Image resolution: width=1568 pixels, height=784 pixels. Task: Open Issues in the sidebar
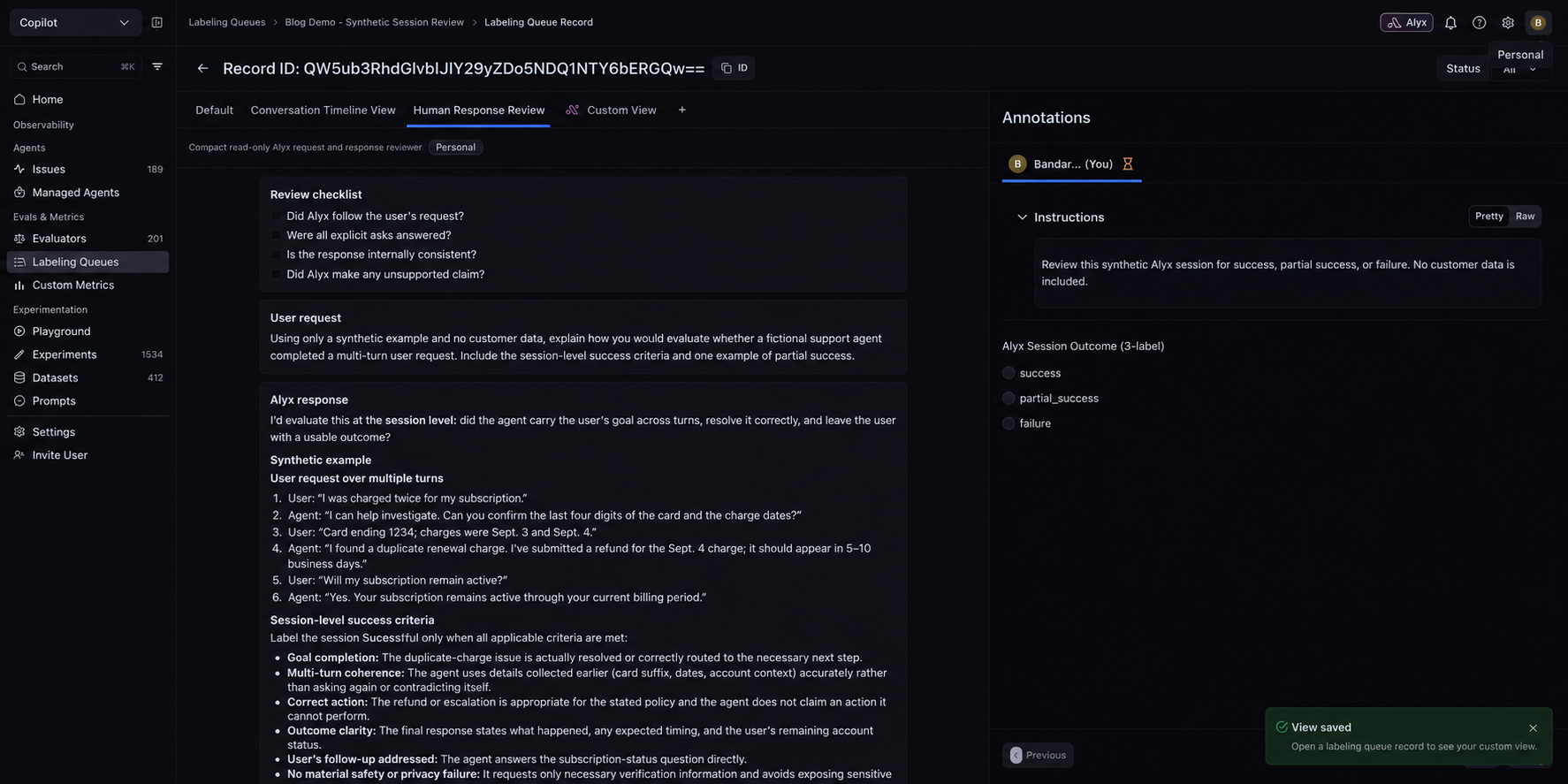point(88,169)
